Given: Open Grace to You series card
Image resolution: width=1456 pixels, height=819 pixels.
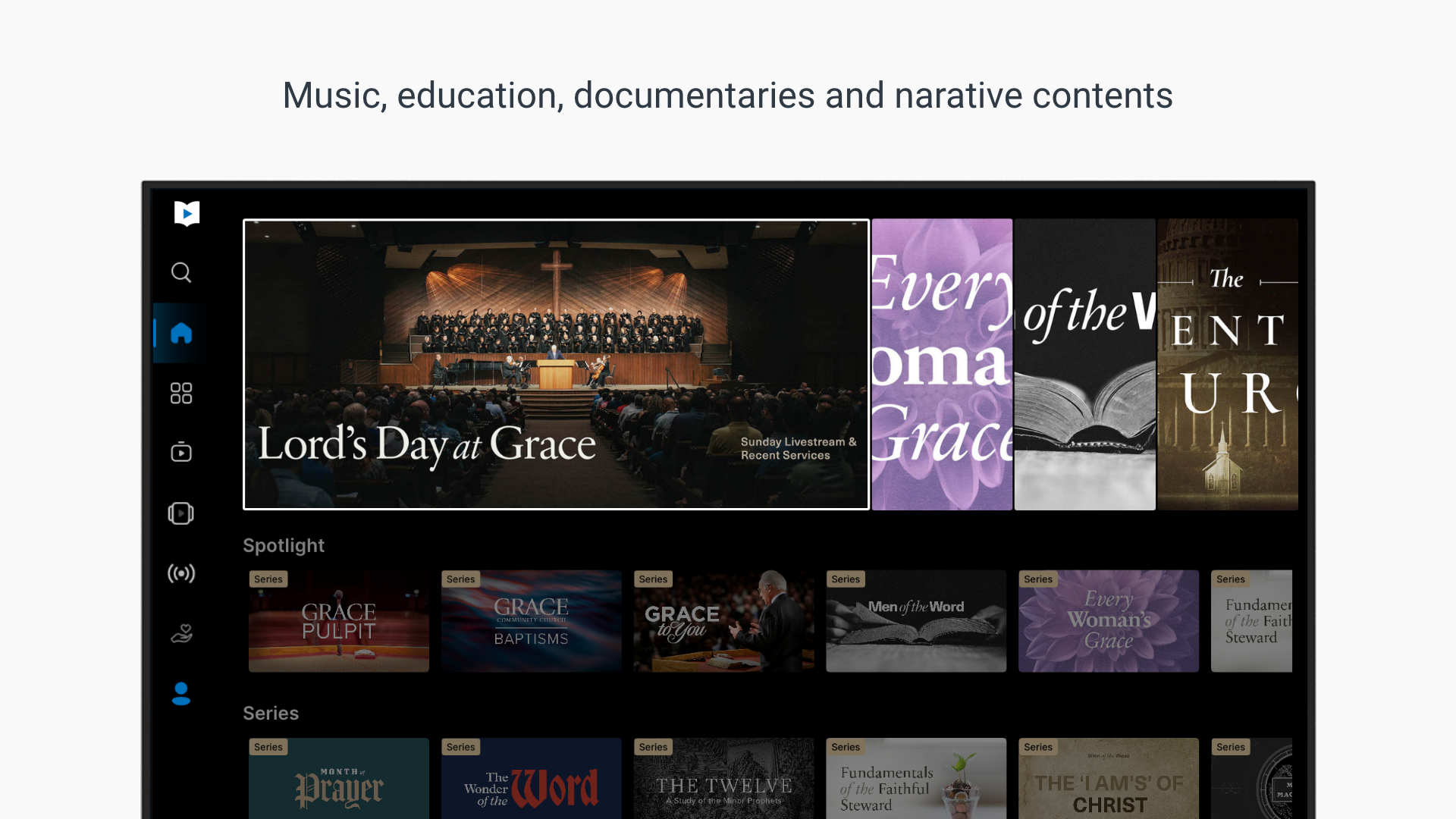Looking at the screenshot, I should [724, 621].
